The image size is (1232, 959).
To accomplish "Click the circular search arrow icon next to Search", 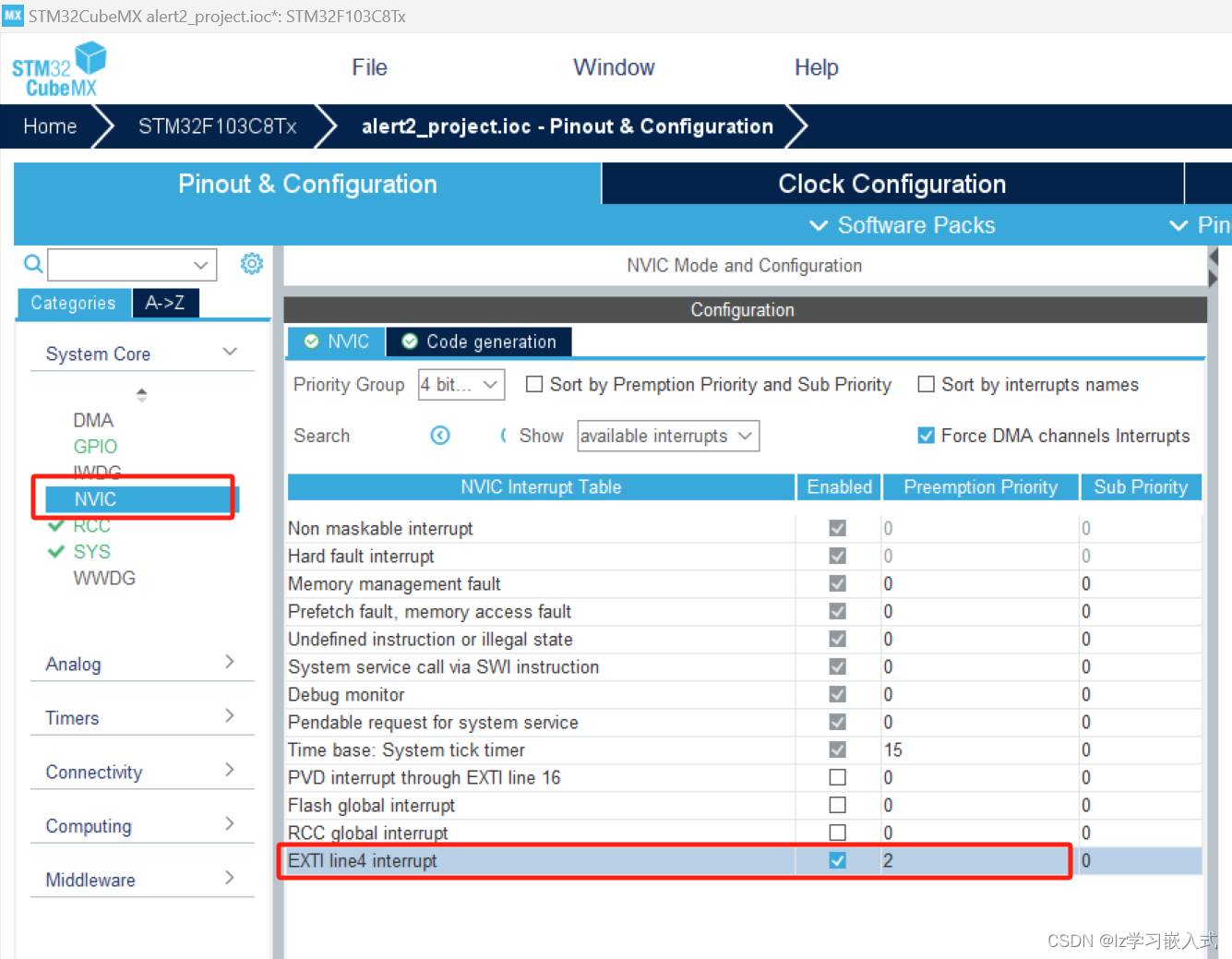I will (440, 436).
